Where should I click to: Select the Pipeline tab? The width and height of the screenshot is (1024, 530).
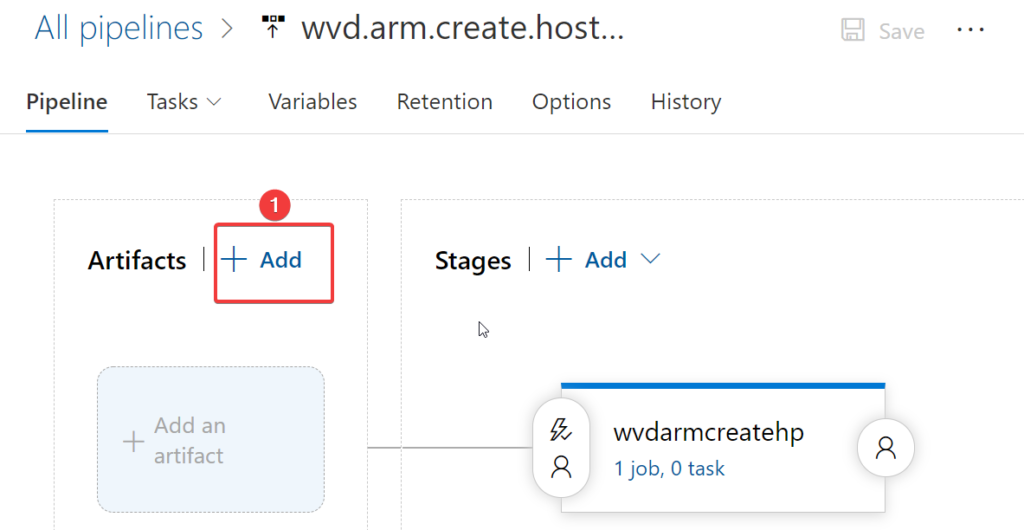click(x=67, y=102)
